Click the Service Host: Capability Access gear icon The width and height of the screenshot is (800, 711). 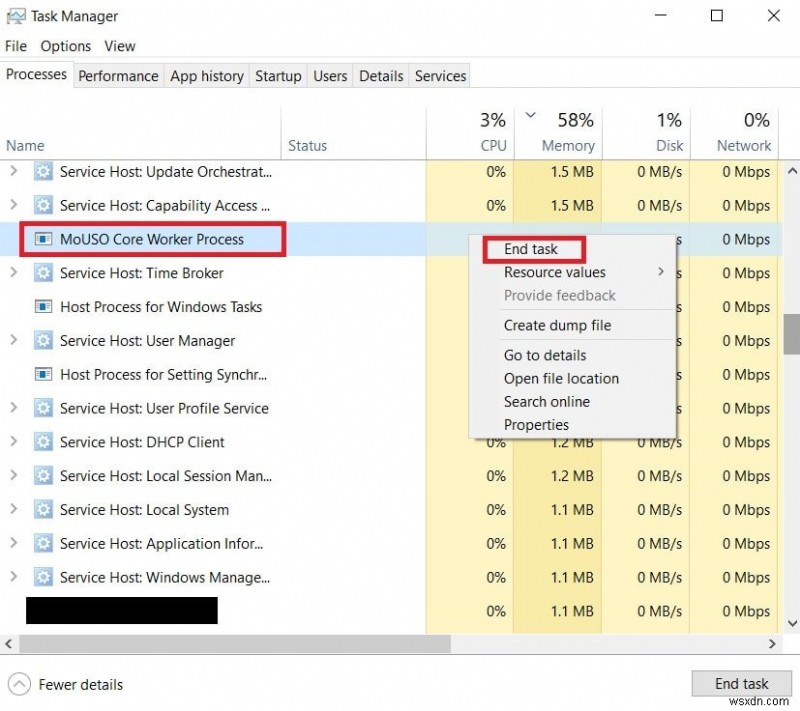click(x=42, y=206)
